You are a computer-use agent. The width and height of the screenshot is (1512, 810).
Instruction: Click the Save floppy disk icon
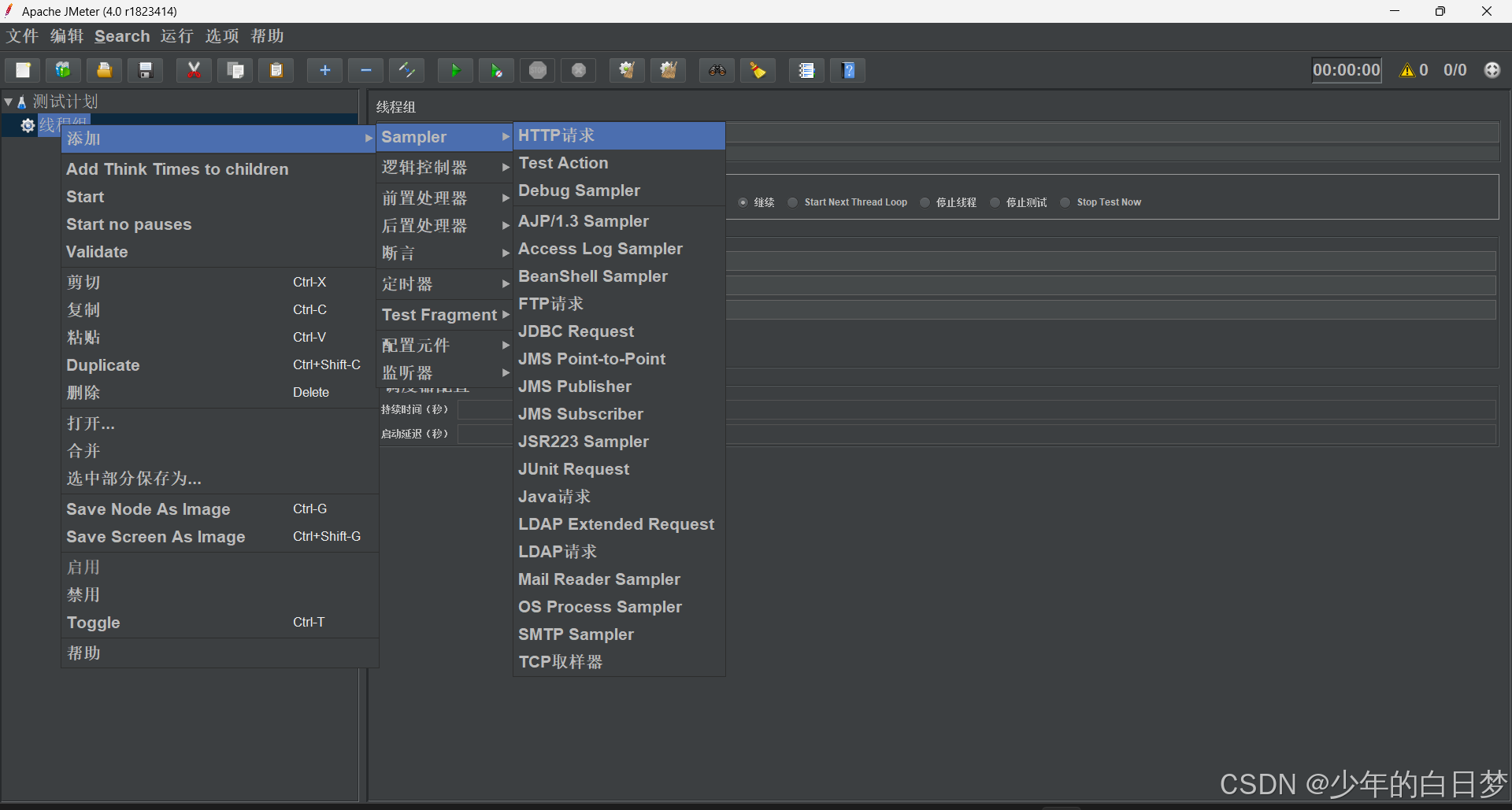tap(146, 70)
